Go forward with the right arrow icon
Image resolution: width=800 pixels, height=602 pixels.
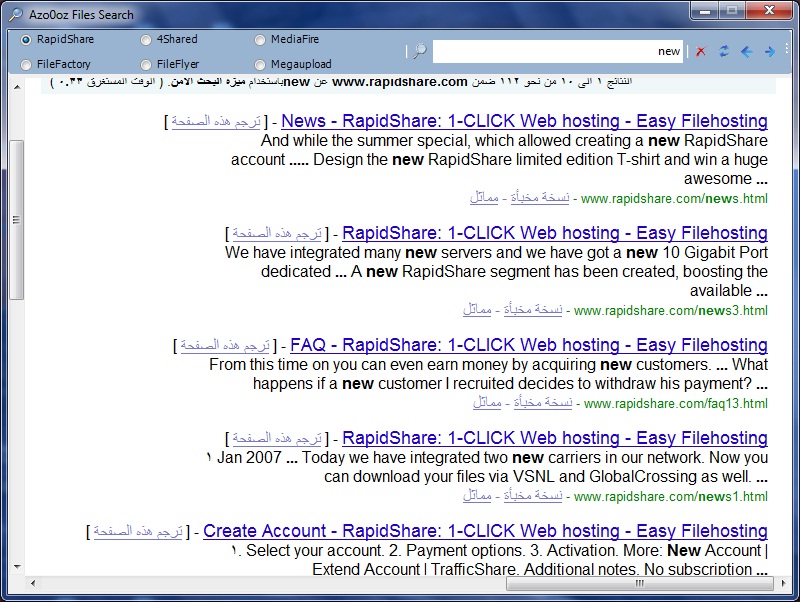[770, 52]
